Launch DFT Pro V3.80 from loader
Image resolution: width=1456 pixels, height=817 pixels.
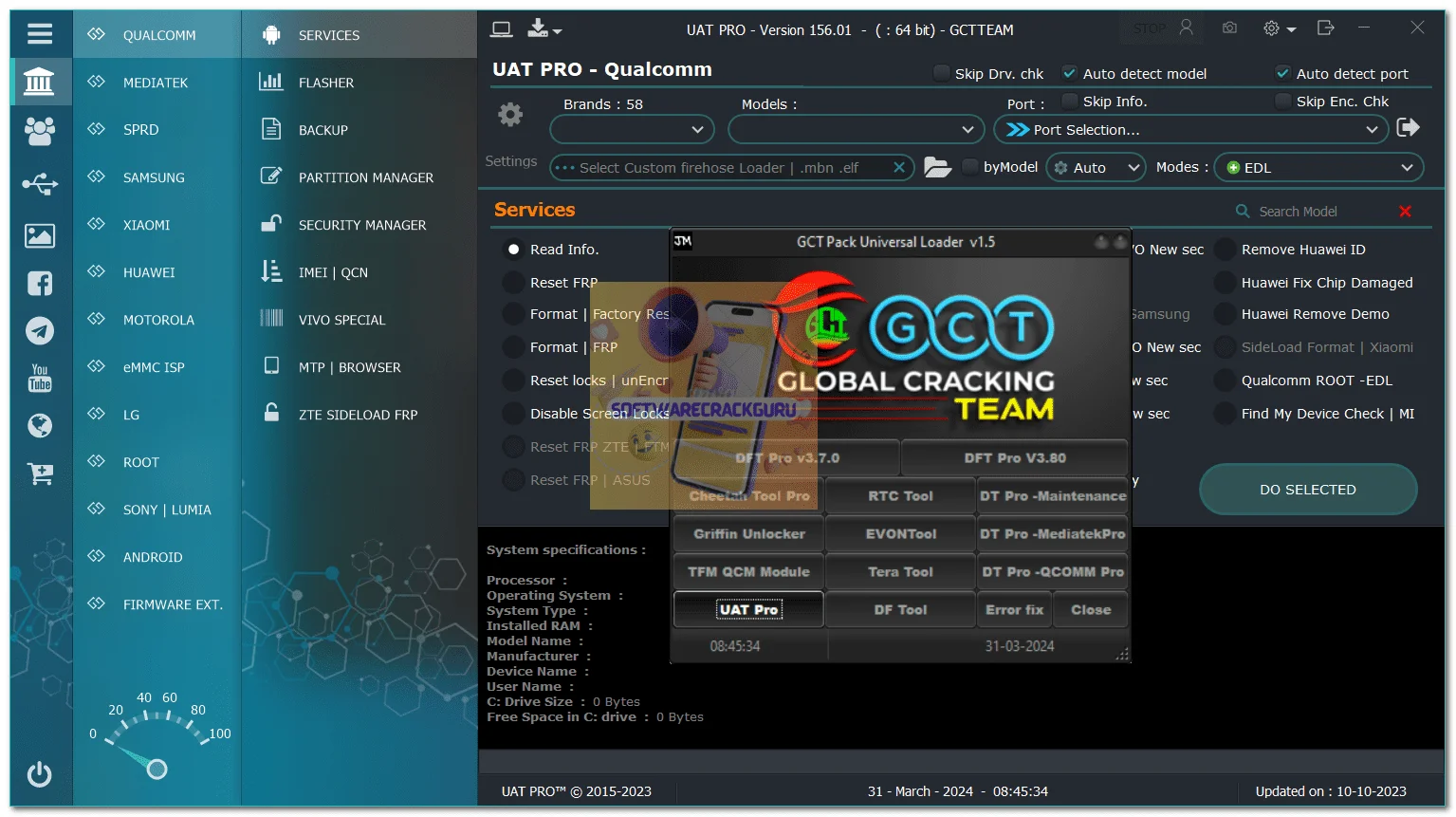[1015, 457]
